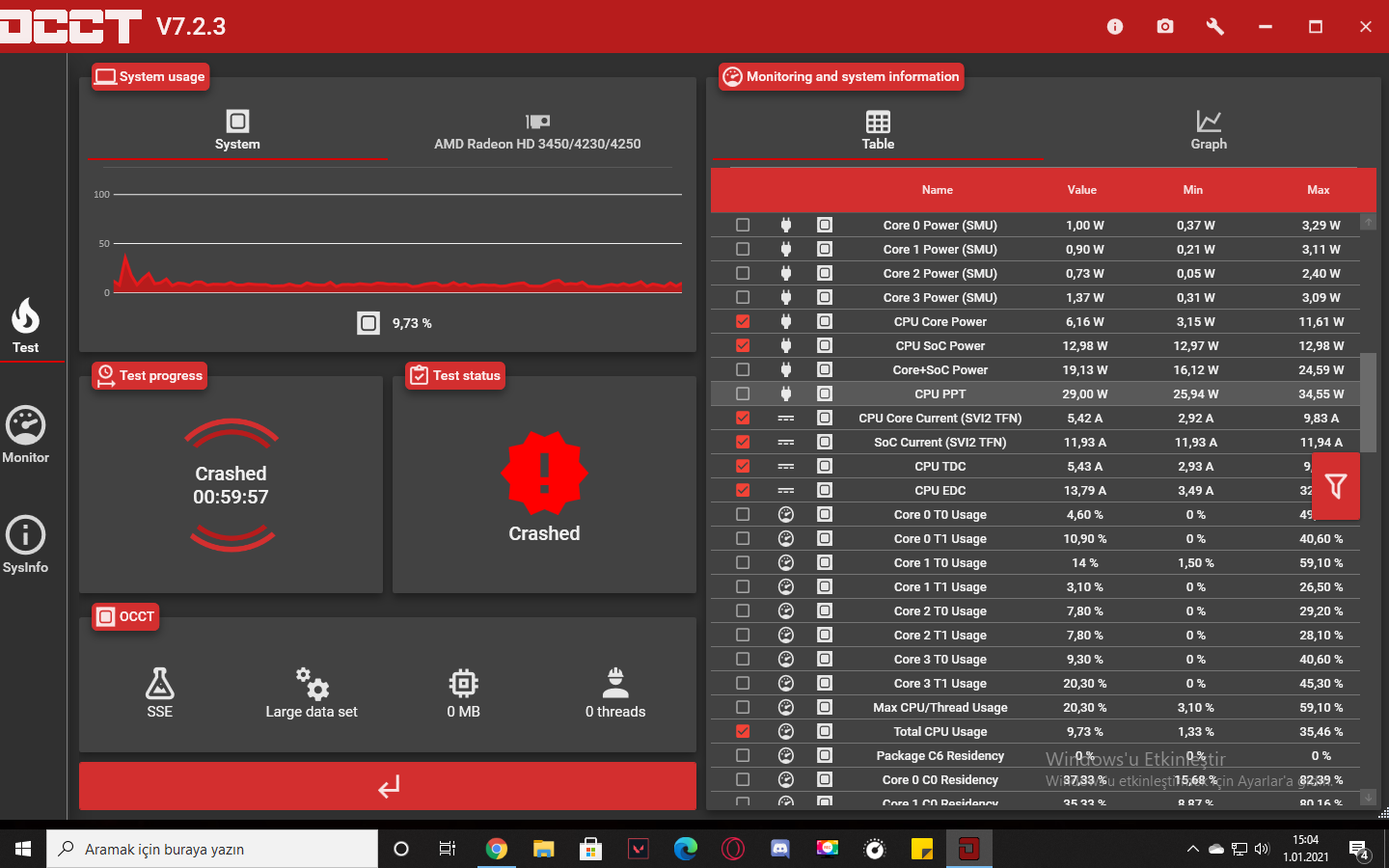This screenshot has height=868, width=1389.
Task: Sort the table by Value column
Action: pyautogui.click(x=1082, y=190)
